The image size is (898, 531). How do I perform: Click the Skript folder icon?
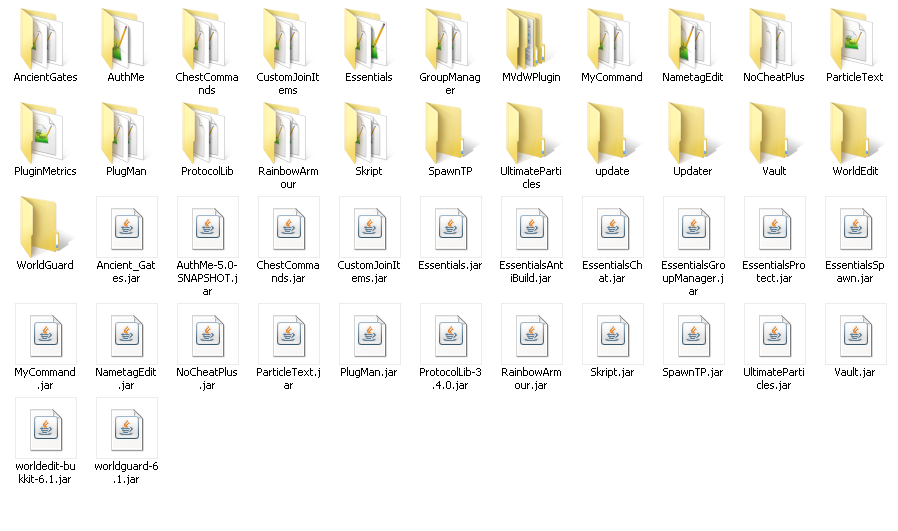[369, 132]
